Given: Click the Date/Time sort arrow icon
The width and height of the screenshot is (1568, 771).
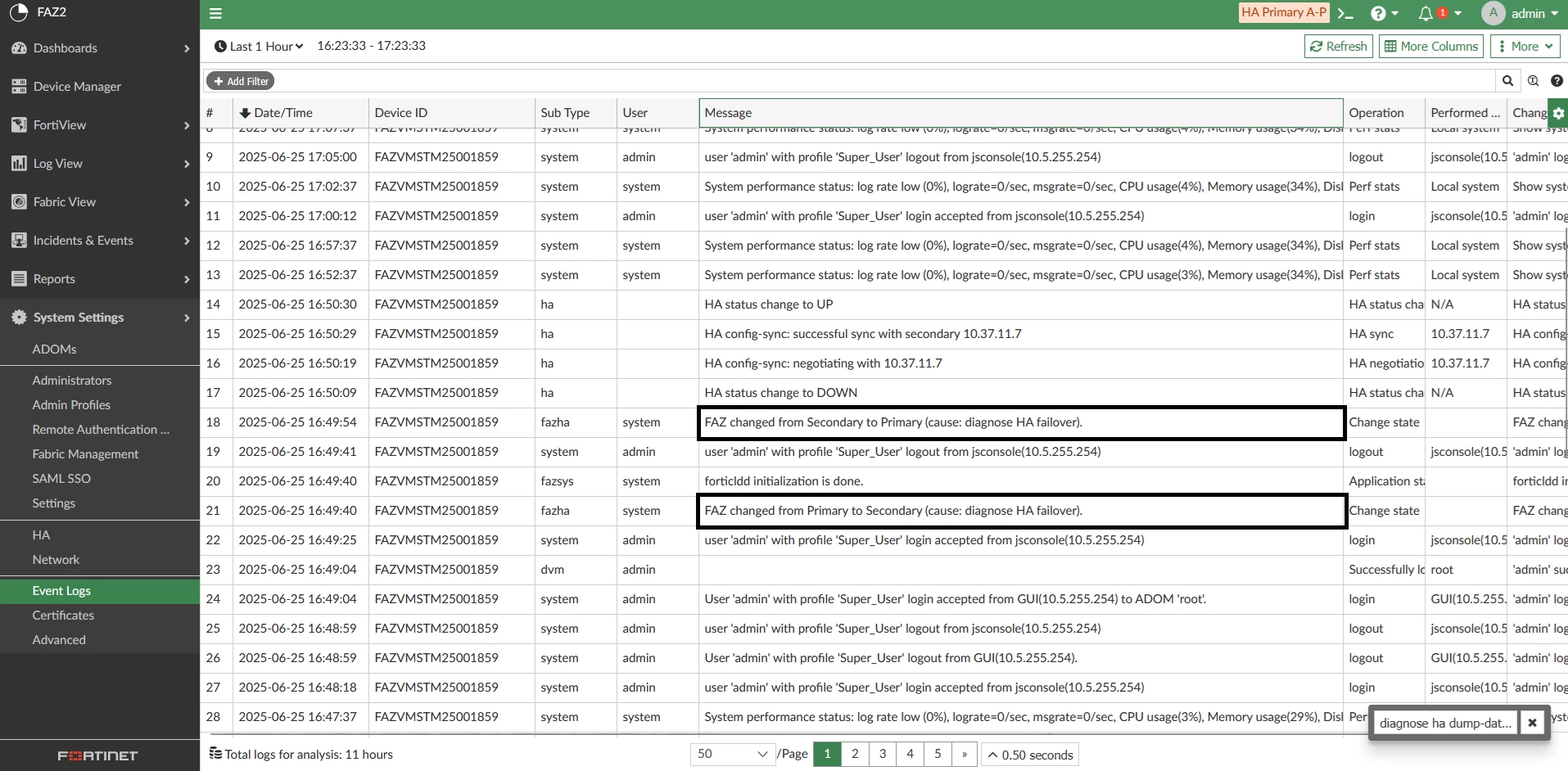Looking at the screenshot, I should click(245, 113).
